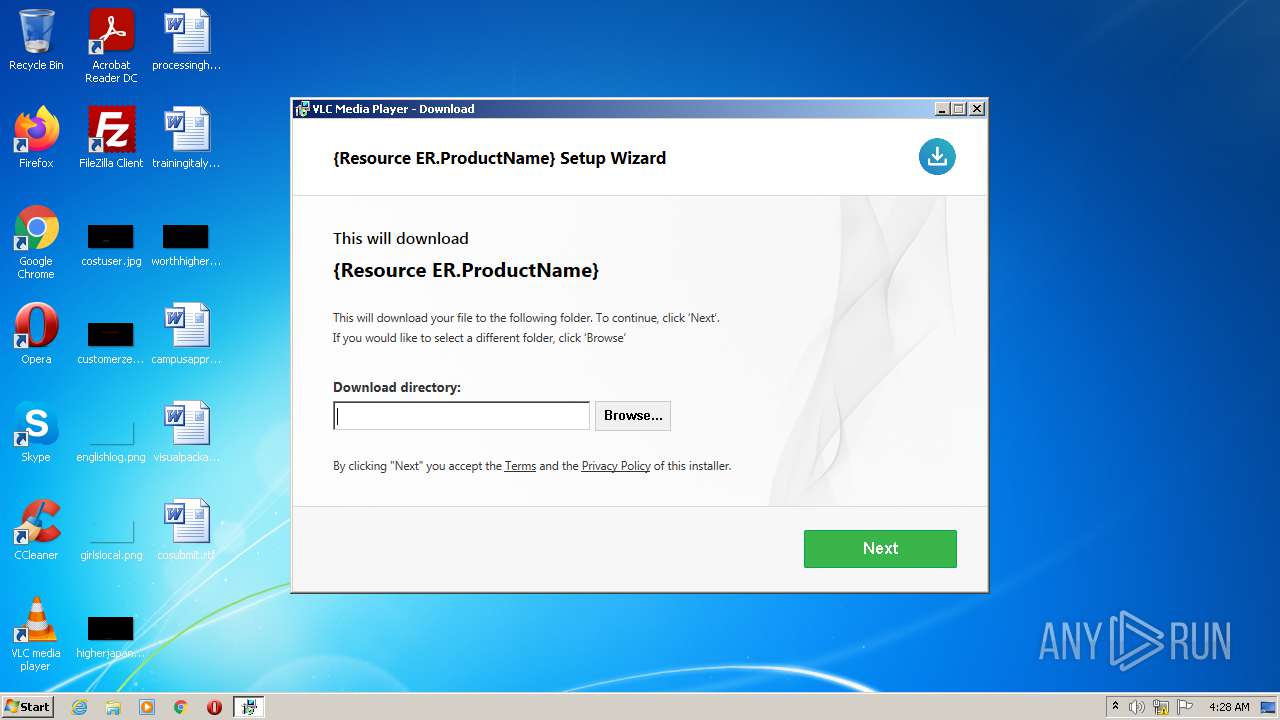The width and height of the screenshot is (1280, 720).
Task: Open the Action Center flag icon
Action: pyautogui.click(x=1185, y=707)
